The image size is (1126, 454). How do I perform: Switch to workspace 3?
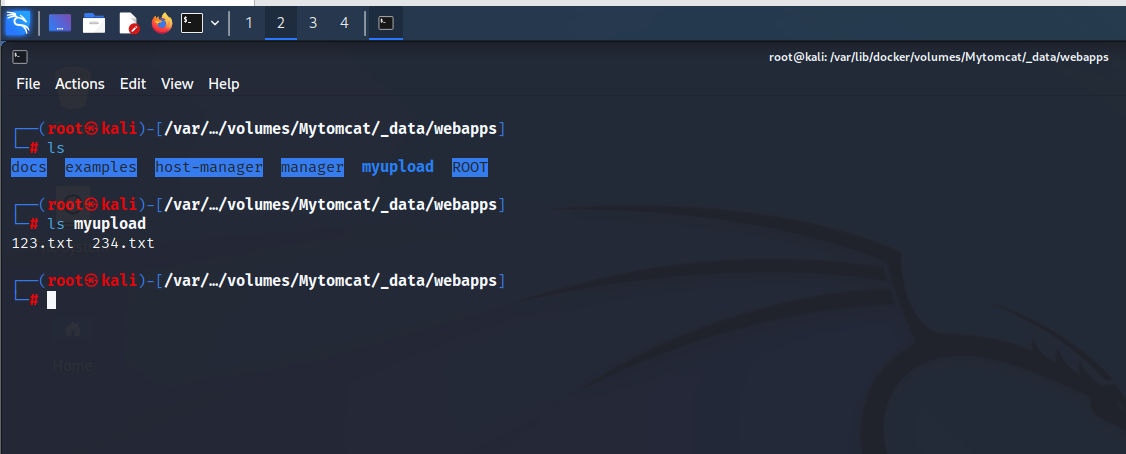[x=313, y=23]
